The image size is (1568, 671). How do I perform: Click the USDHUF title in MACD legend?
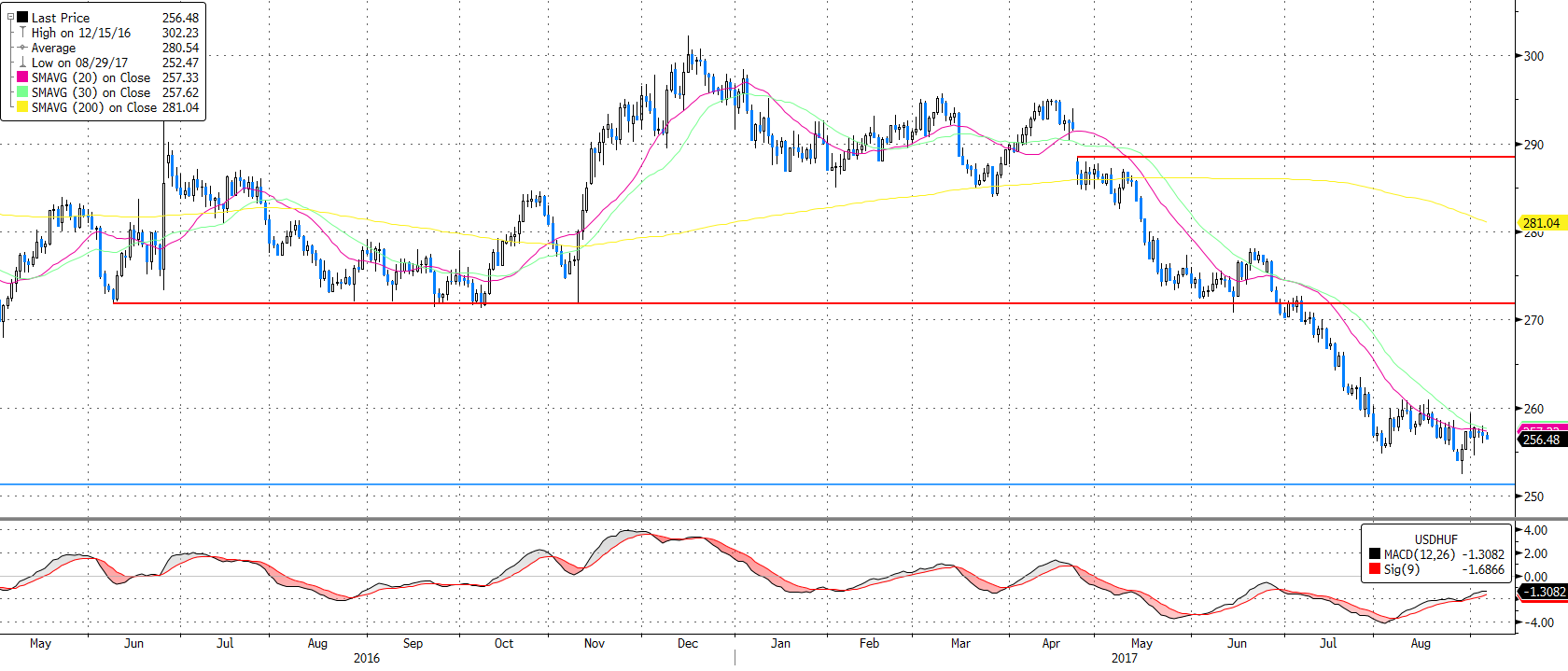point(1435,539)
